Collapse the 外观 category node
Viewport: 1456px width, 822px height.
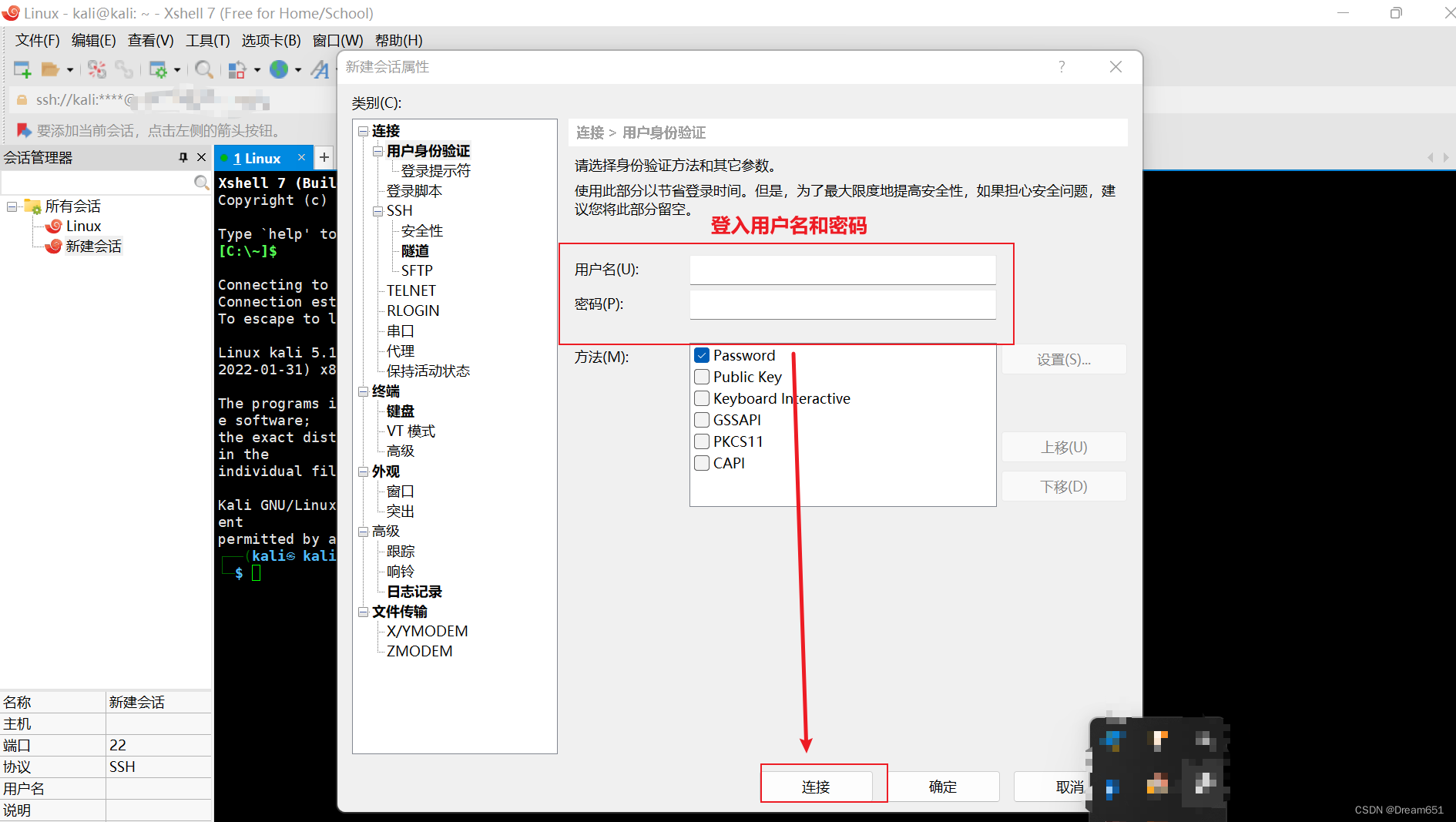coord(363,471)
